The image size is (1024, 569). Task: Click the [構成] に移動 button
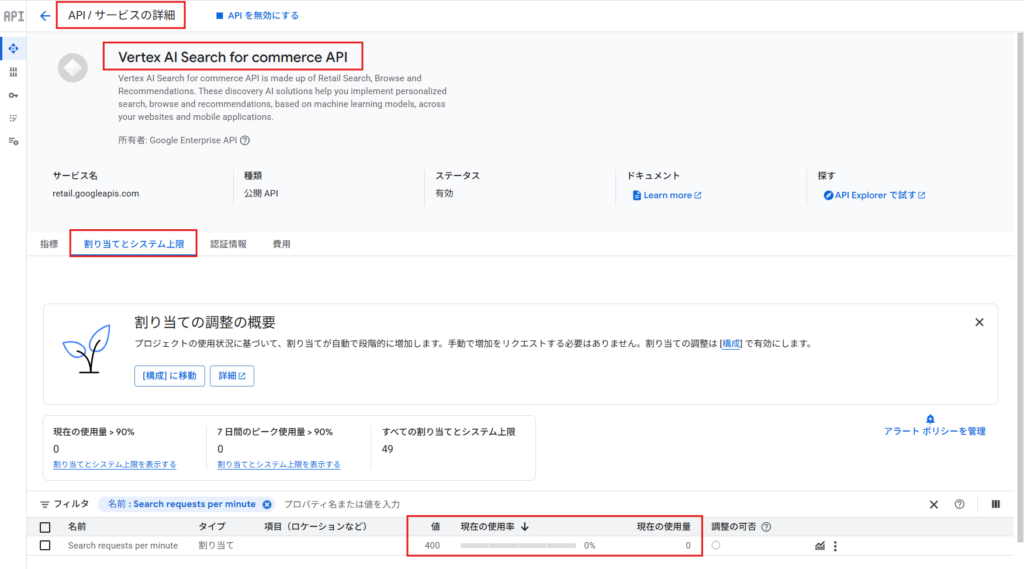170,376
